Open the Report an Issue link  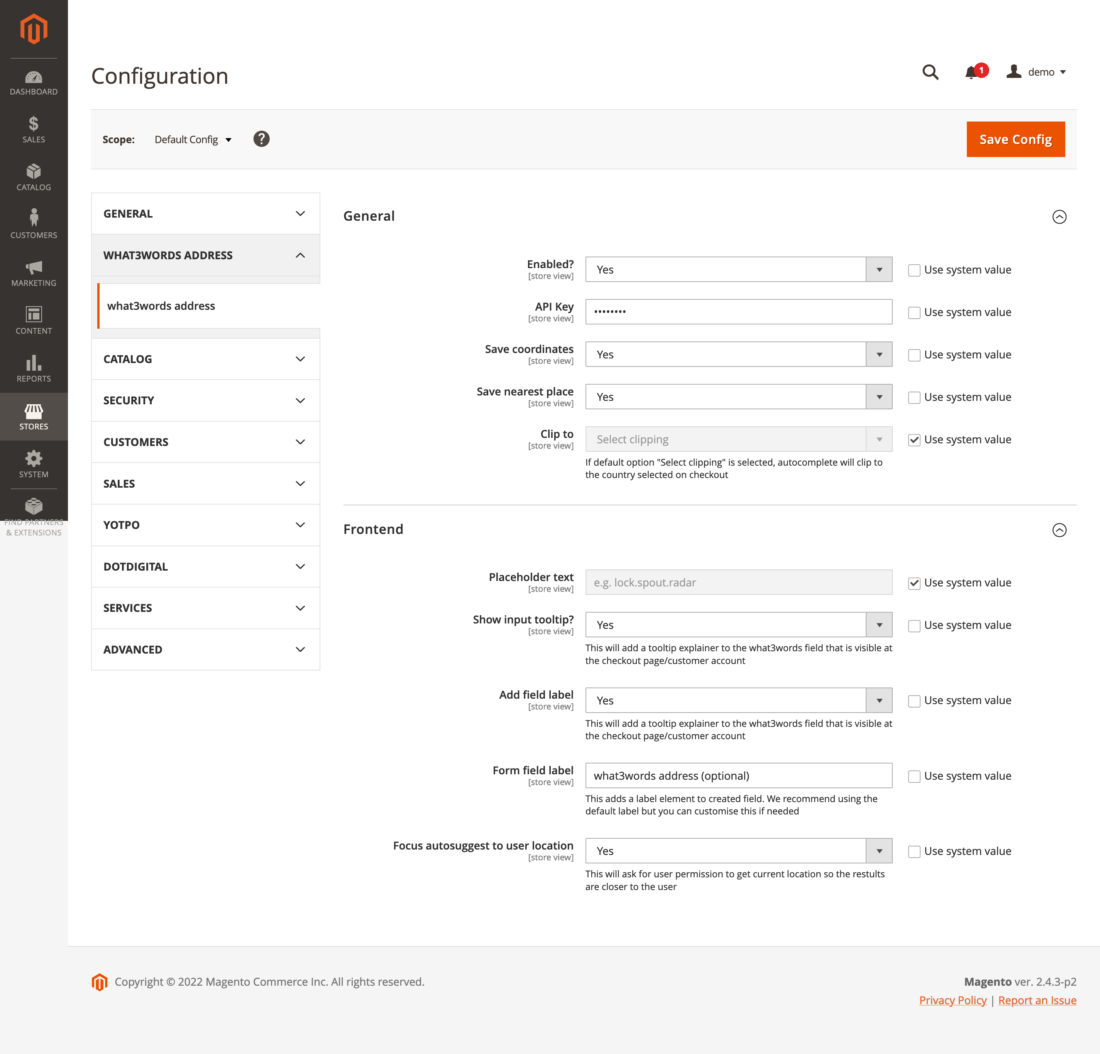click(x=1037, y=1000)
